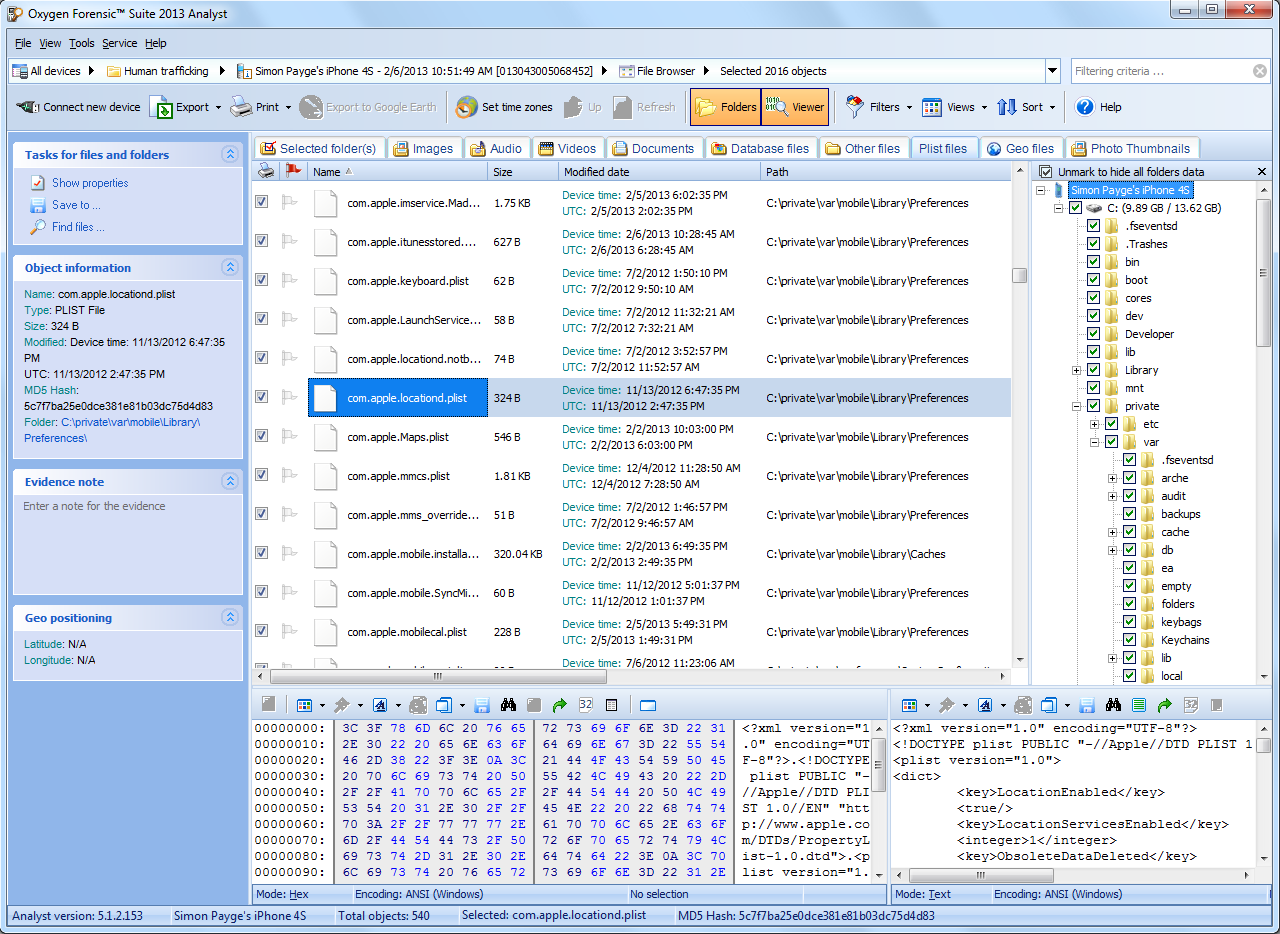Click the printer icon in the file list header

tap(266, 171)
